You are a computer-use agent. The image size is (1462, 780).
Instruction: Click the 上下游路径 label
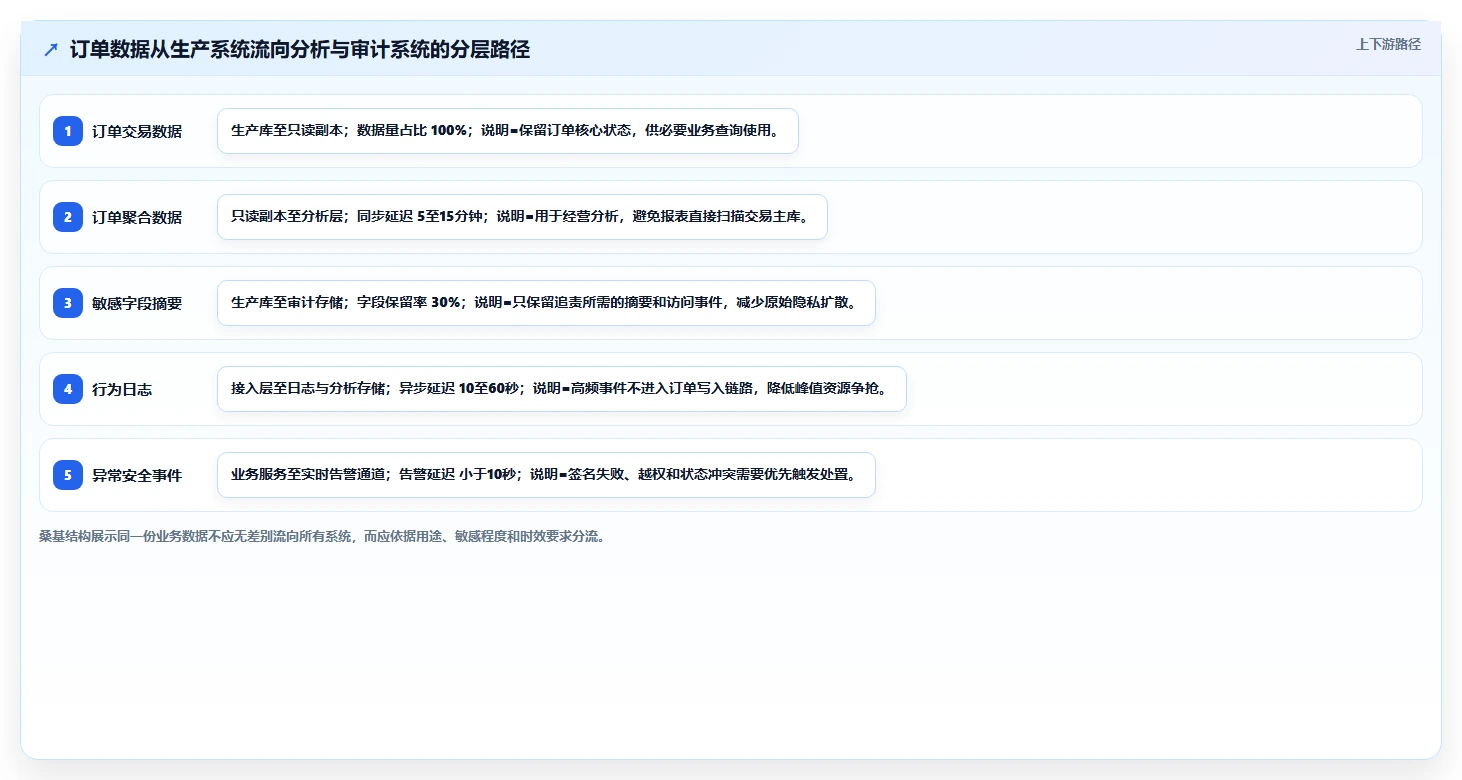[1388, 44]
